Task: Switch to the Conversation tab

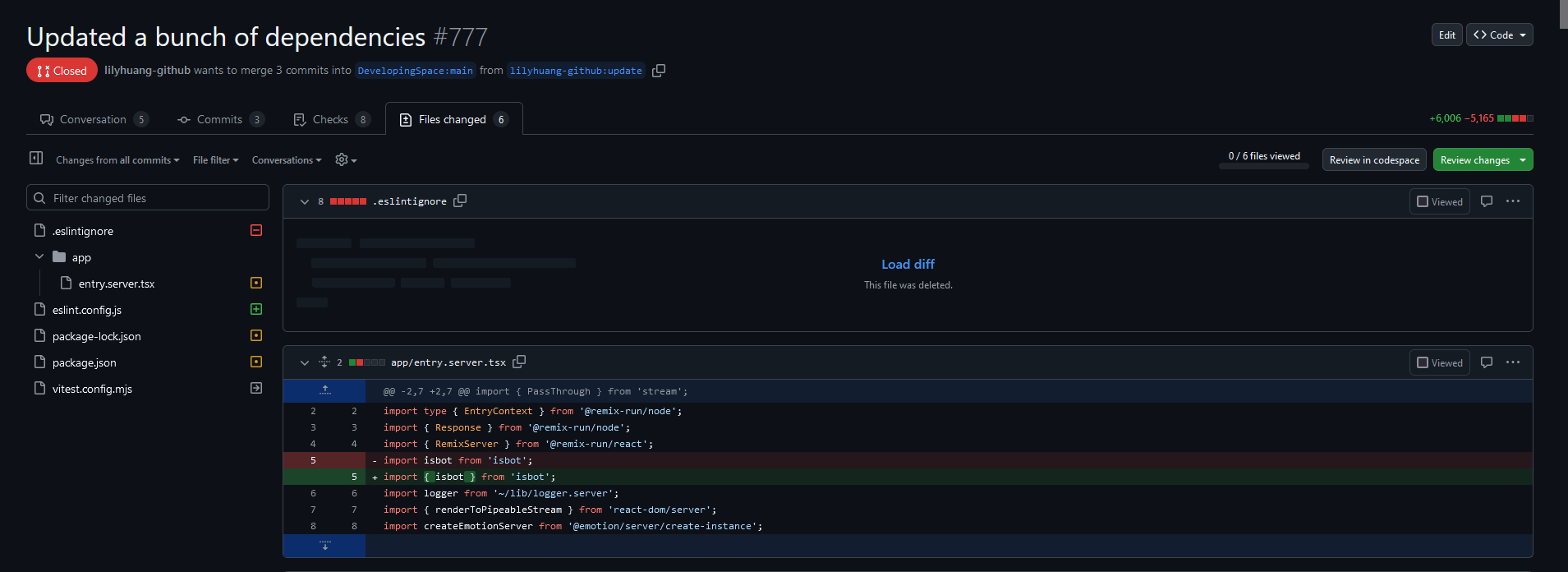Action: 94,119
